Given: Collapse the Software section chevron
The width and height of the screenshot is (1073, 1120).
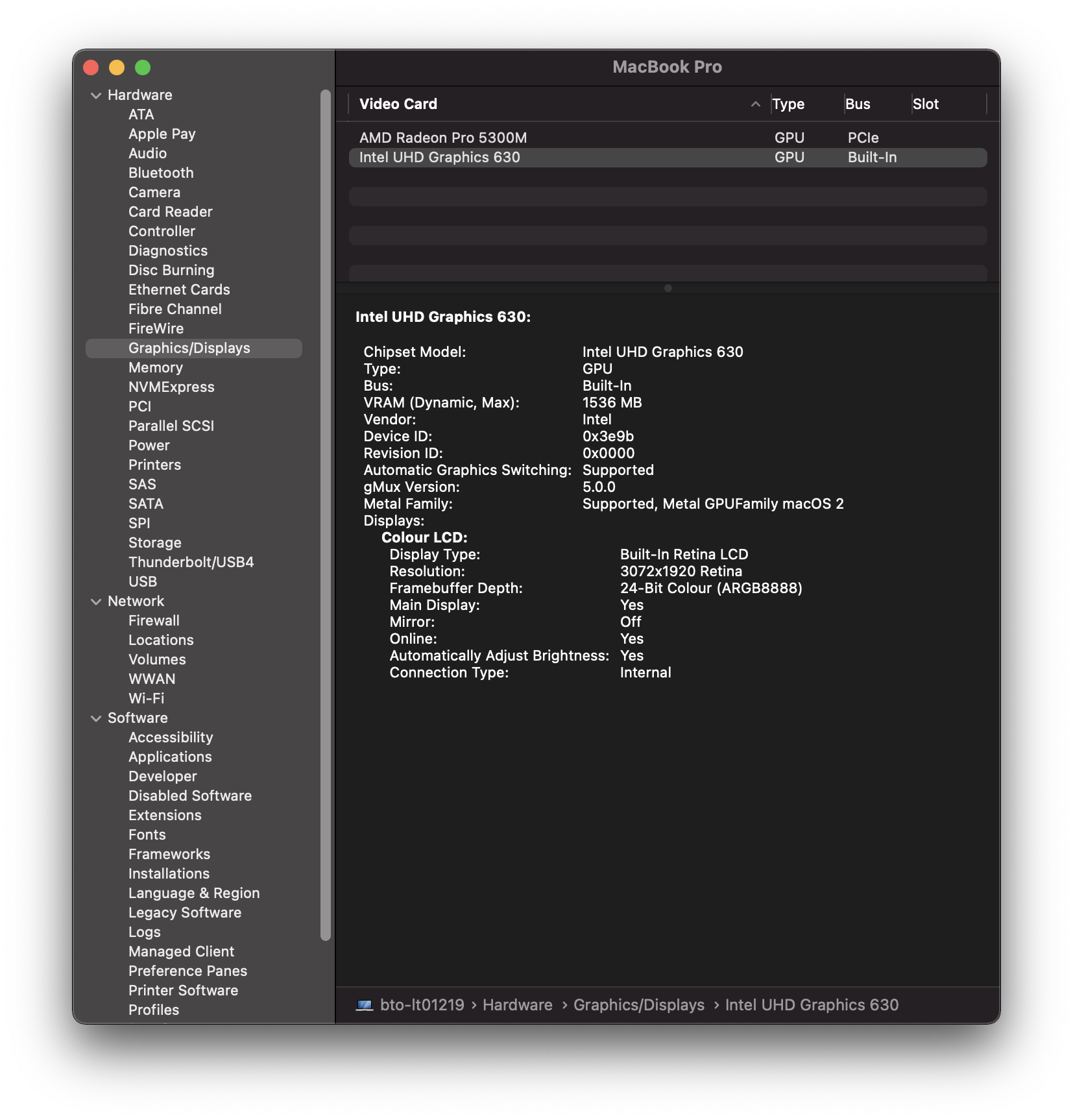Looking at the screenshot, I should coord(96,718).
